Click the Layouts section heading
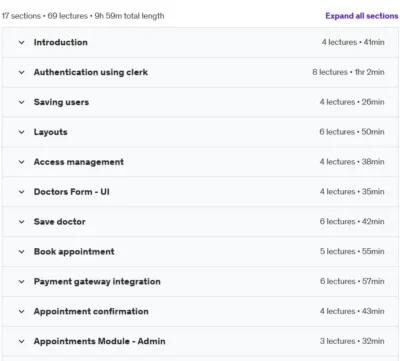 point(50,132)
